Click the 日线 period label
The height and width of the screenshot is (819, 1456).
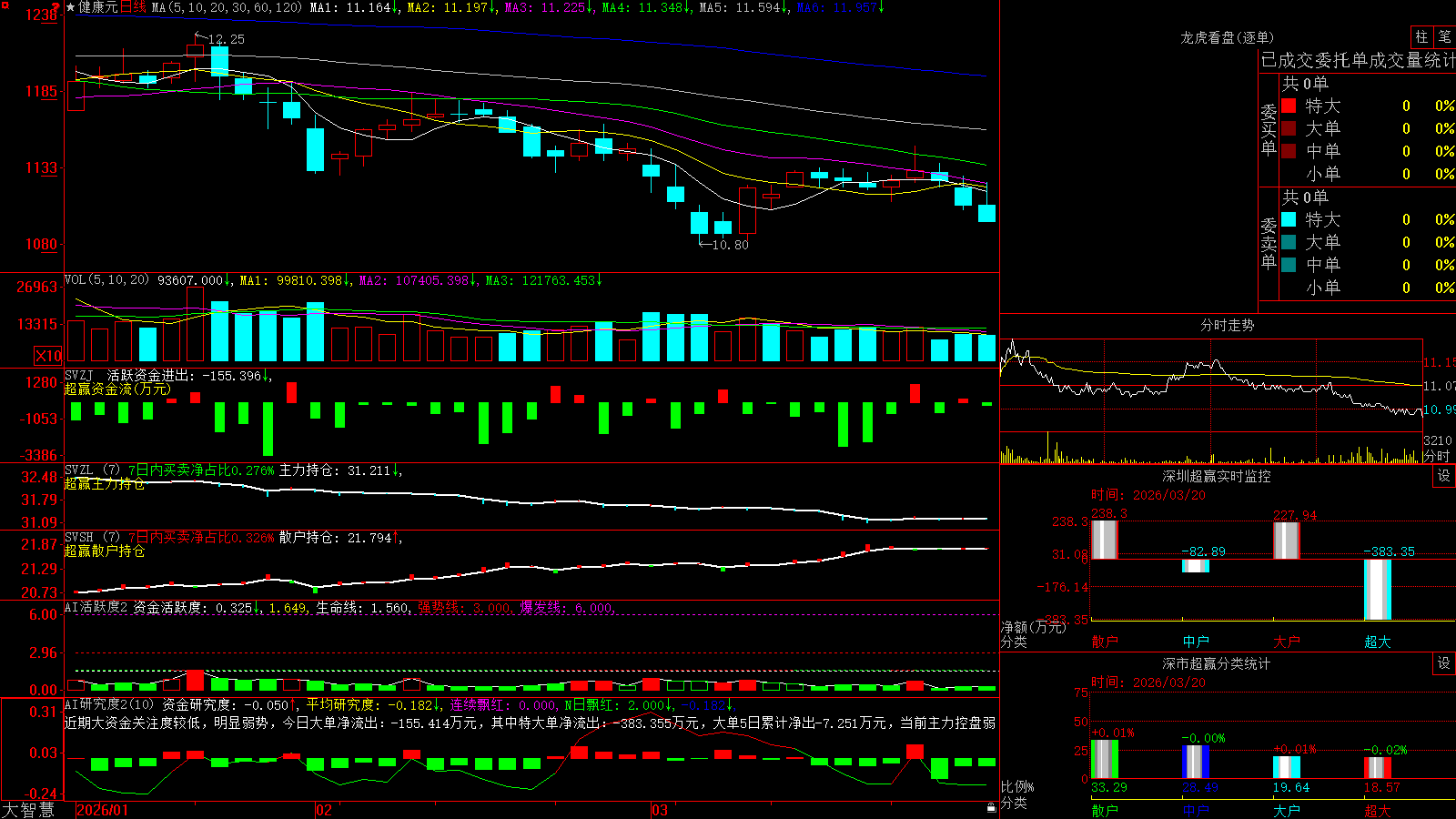(x=133, y=7)
